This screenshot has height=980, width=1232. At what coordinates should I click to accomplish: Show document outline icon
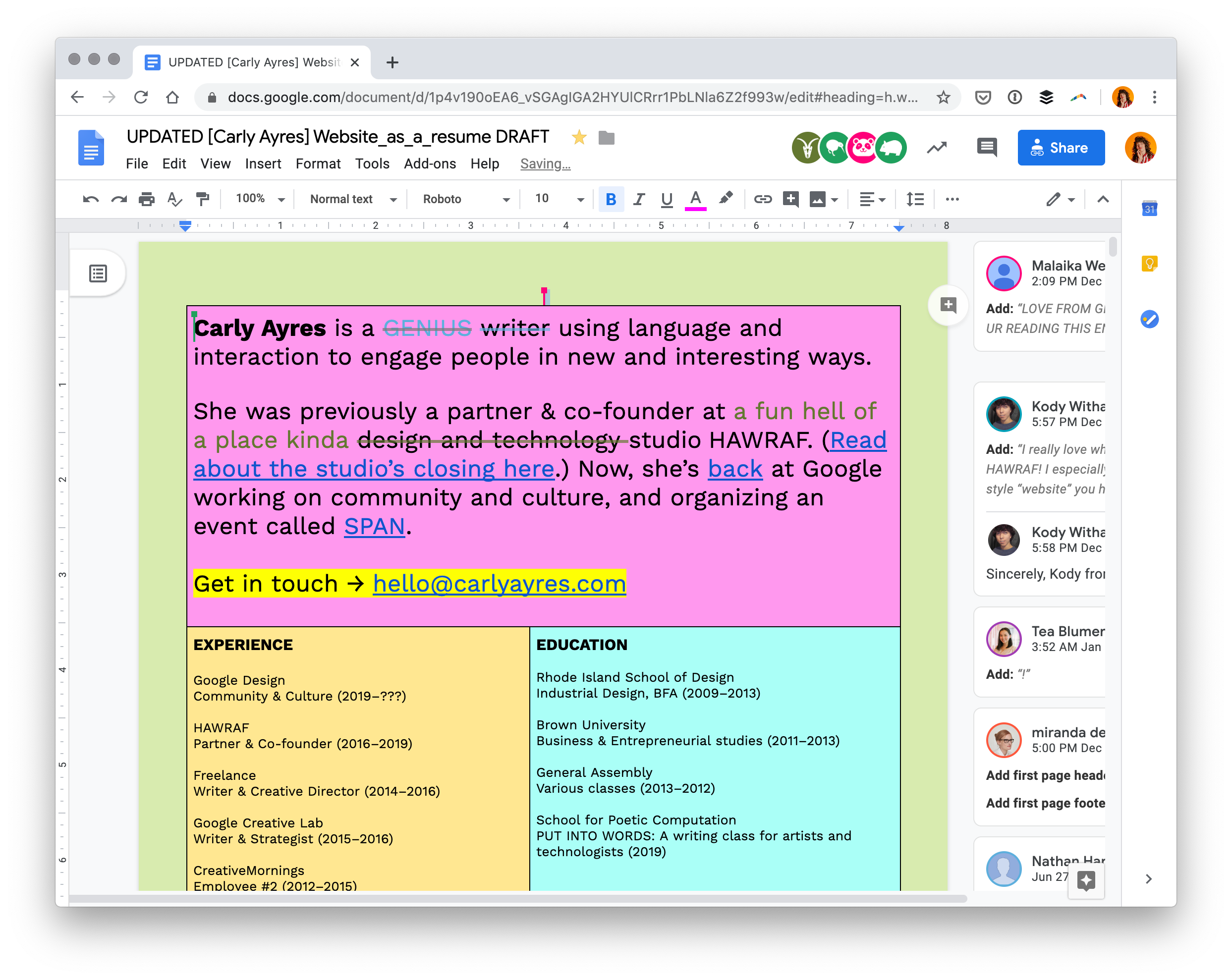98,273
